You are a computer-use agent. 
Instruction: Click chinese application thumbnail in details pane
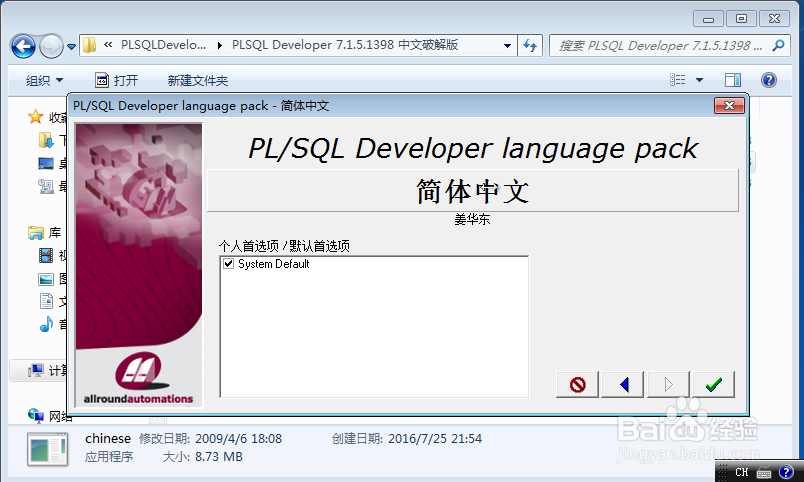click(x=48, y=449)
